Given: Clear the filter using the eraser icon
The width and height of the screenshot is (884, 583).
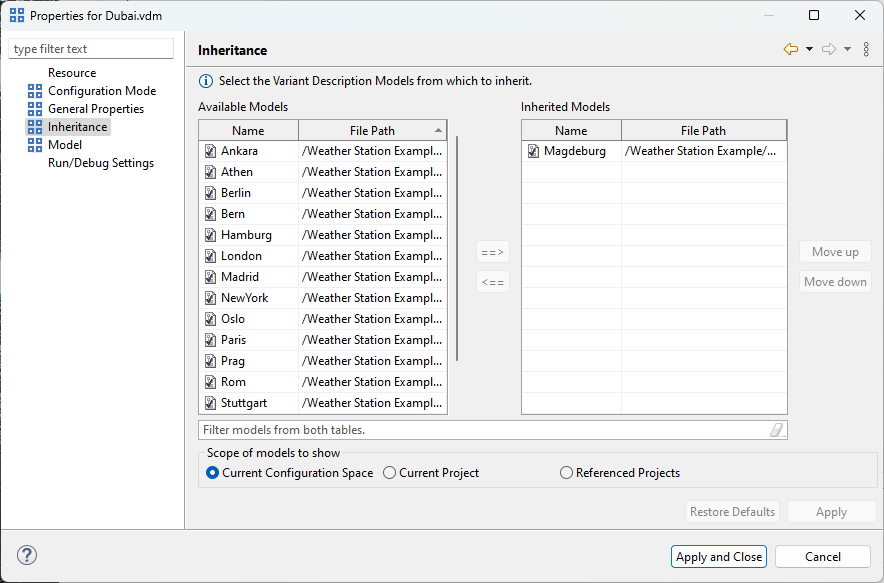Looking at the screenshot, I should 776,428.
